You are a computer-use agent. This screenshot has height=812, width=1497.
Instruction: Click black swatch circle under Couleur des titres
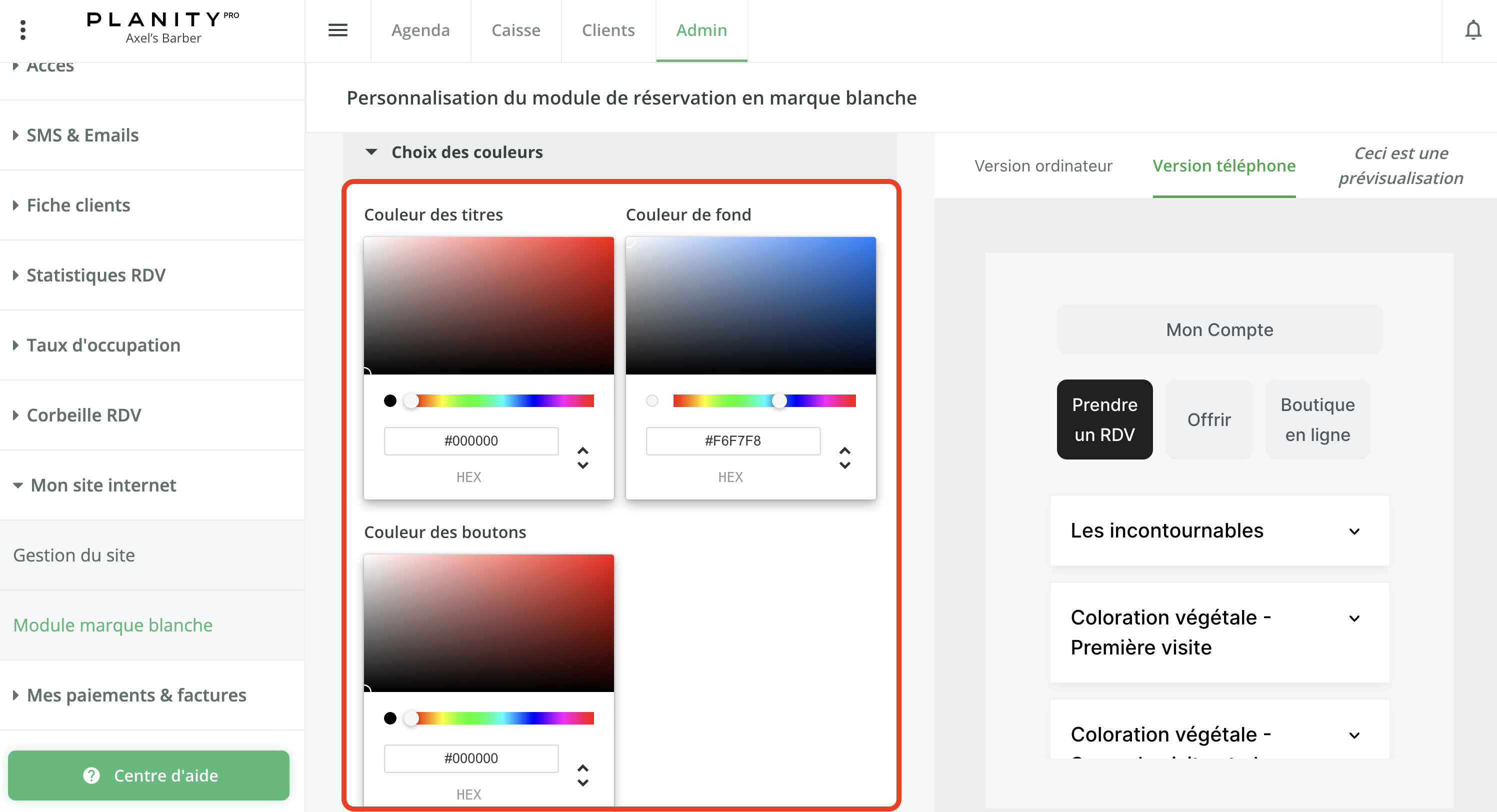(x=390, y=400)
